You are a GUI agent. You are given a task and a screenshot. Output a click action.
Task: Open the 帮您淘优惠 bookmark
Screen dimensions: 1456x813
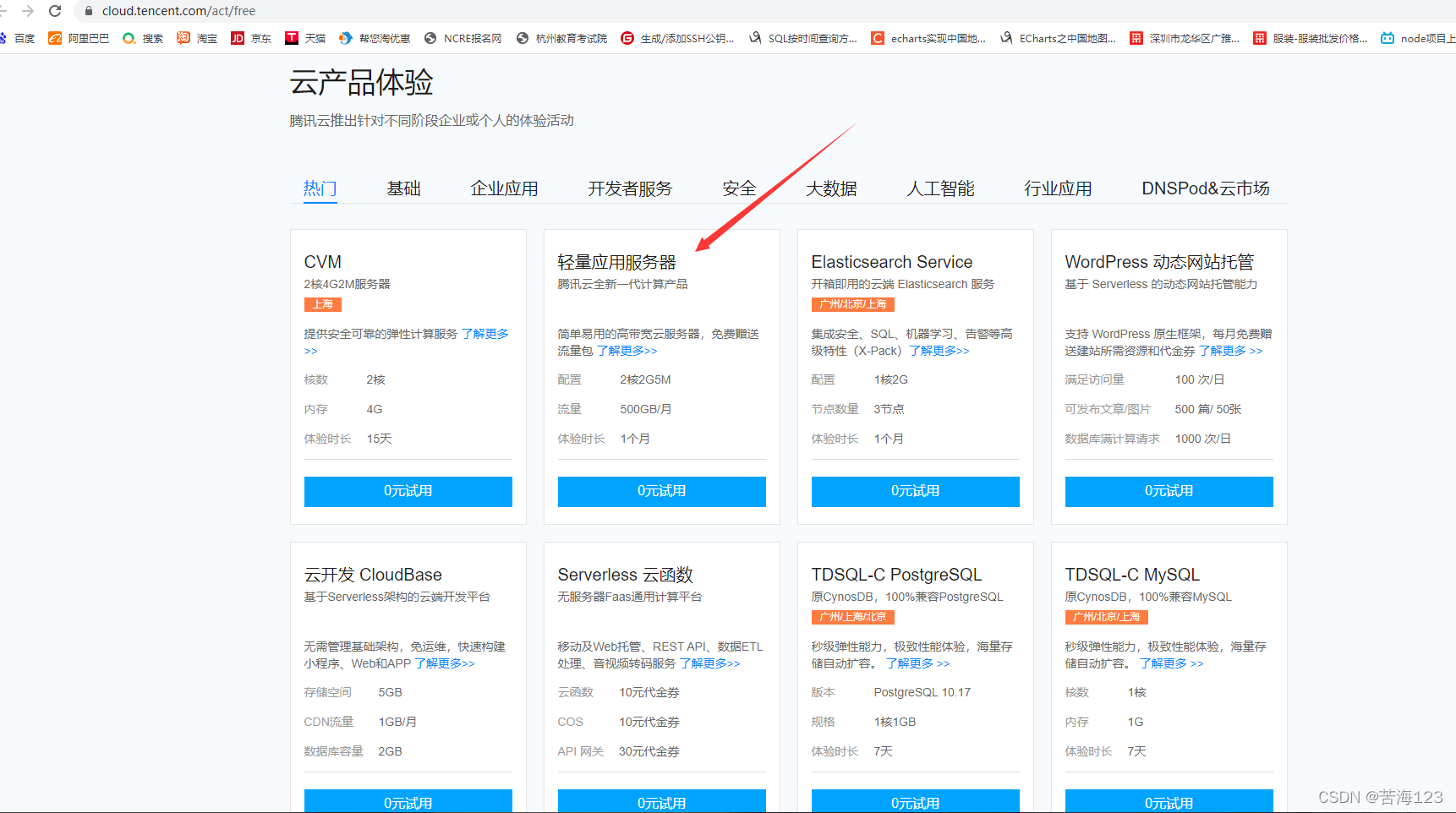coord(375,38)
